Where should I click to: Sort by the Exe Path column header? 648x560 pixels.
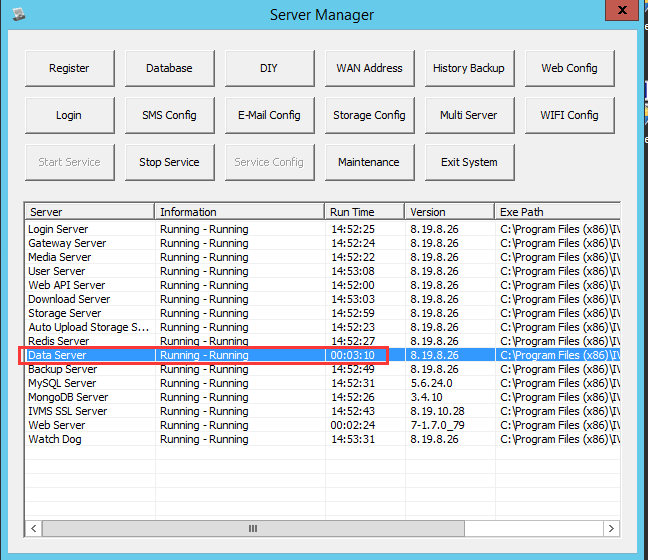pos(558,212)
